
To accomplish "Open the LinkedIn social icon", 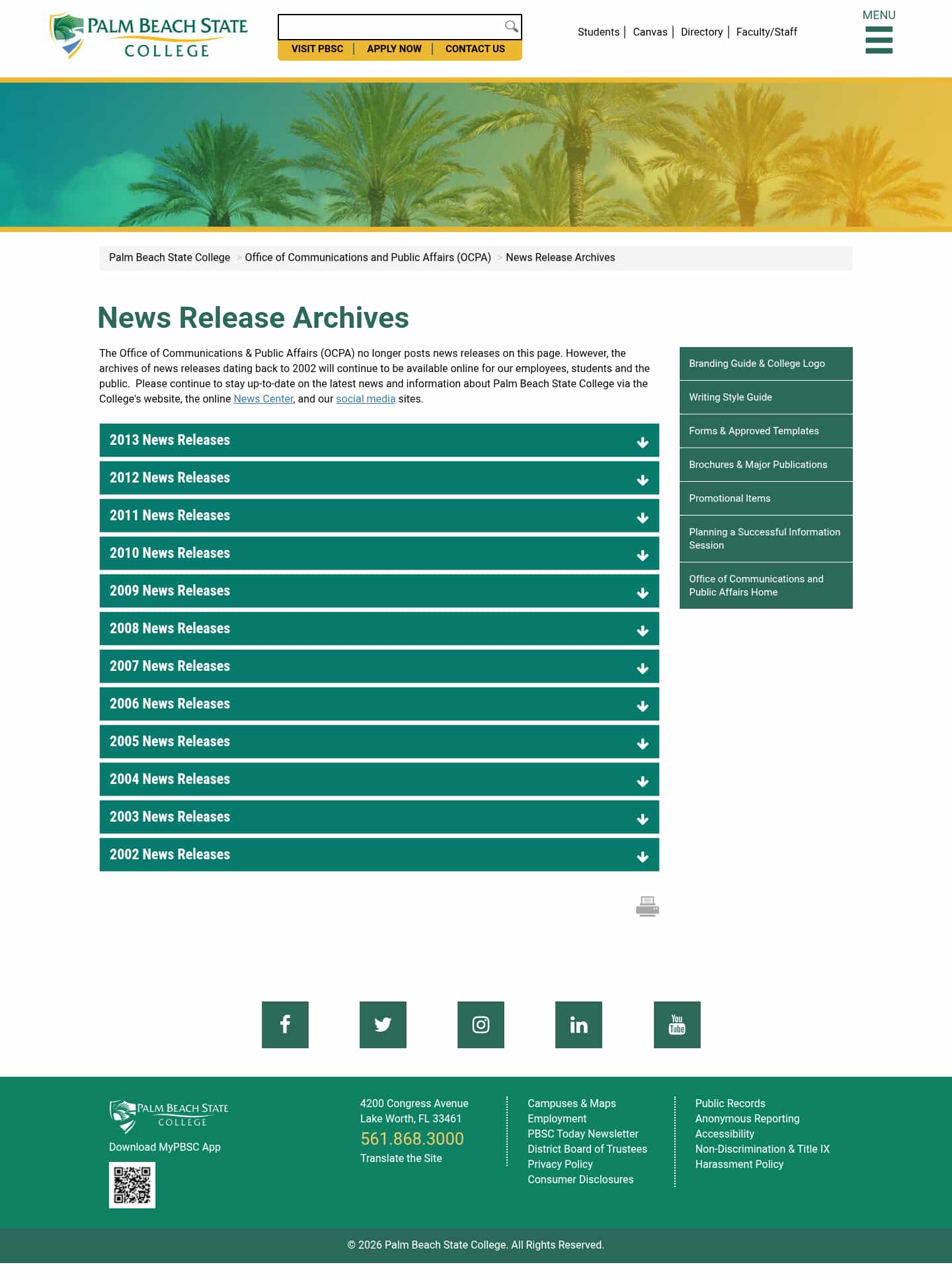I will click(x=578, y=1024).
